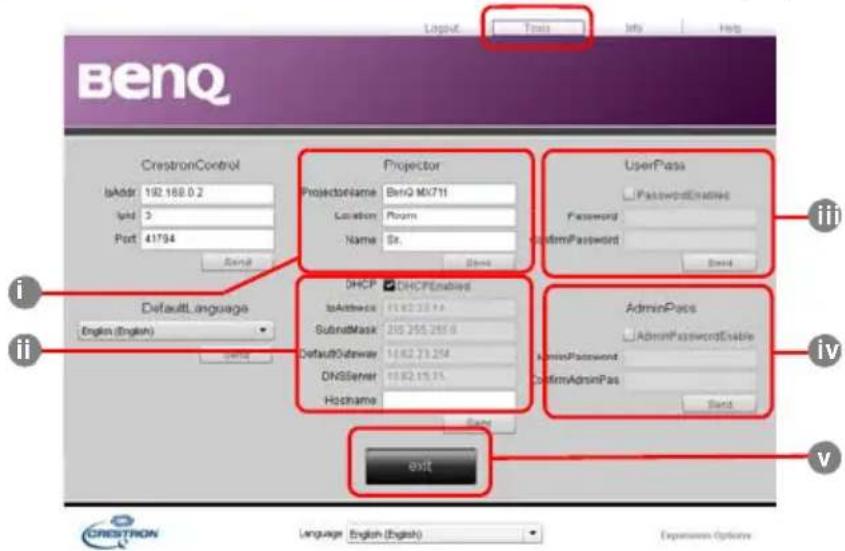The image size is (845, 551).
Task: Click the AdminPassword field
Action: coord(690,357)
